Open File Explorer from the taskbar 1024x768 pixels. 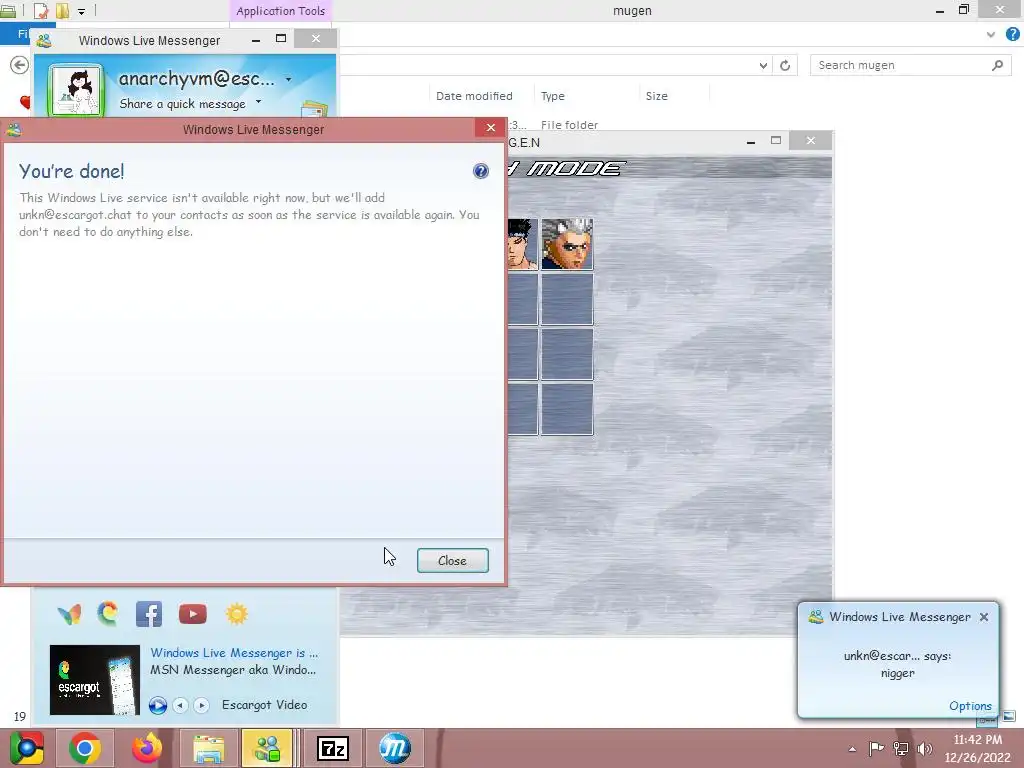(208, 748)
